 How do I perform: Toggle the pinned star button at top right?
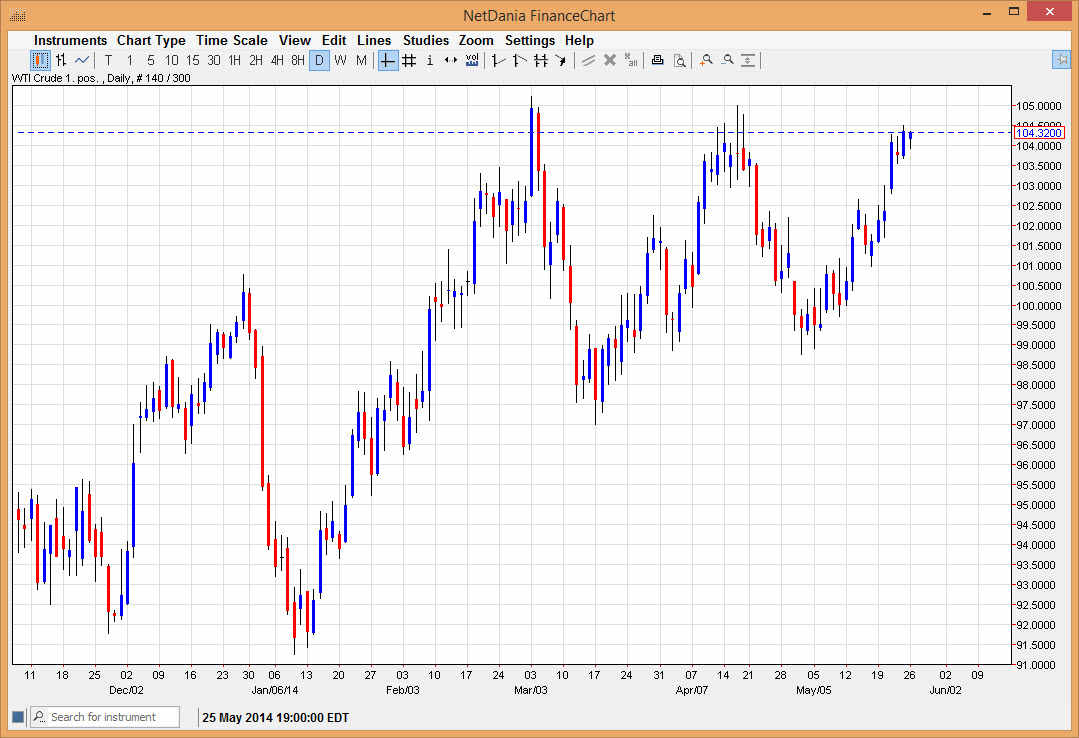coord(1061,60)
